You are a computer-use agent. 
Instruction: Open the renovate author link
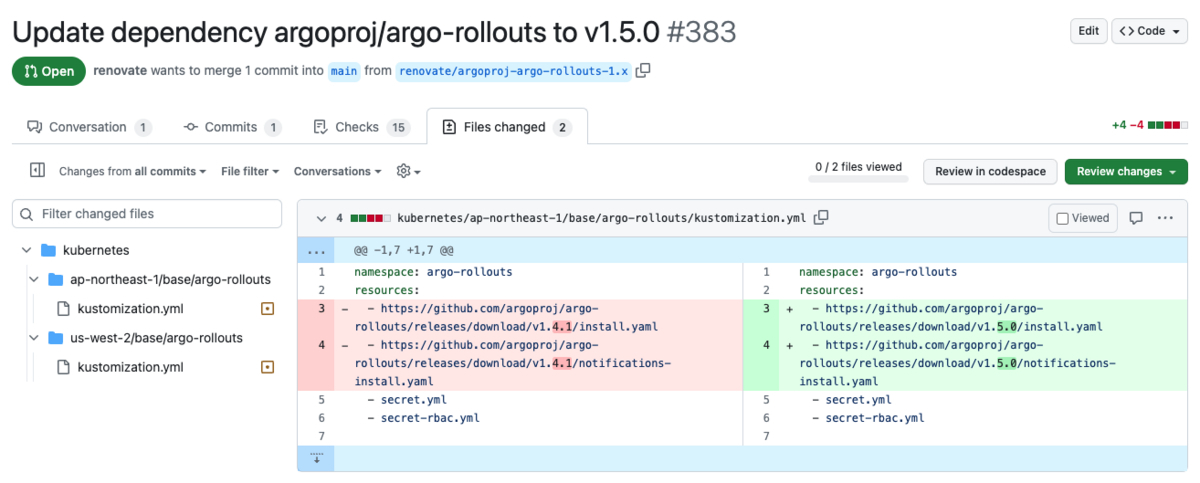point(122,71)
